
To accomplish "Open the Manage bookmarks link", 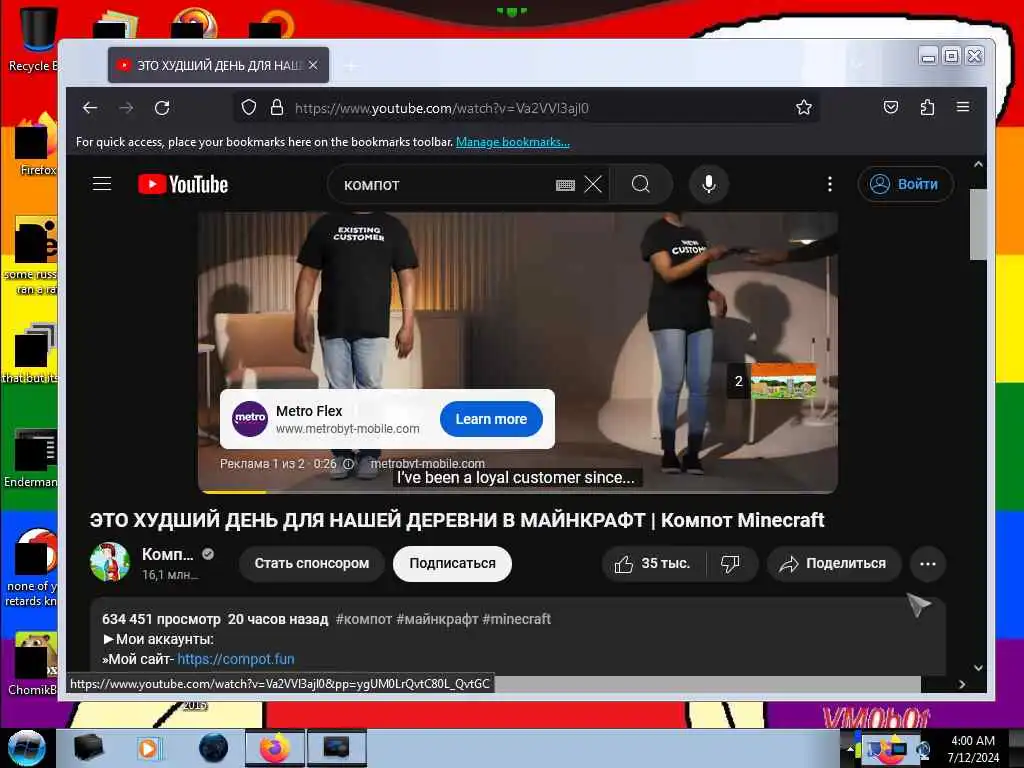I will 513,142.
